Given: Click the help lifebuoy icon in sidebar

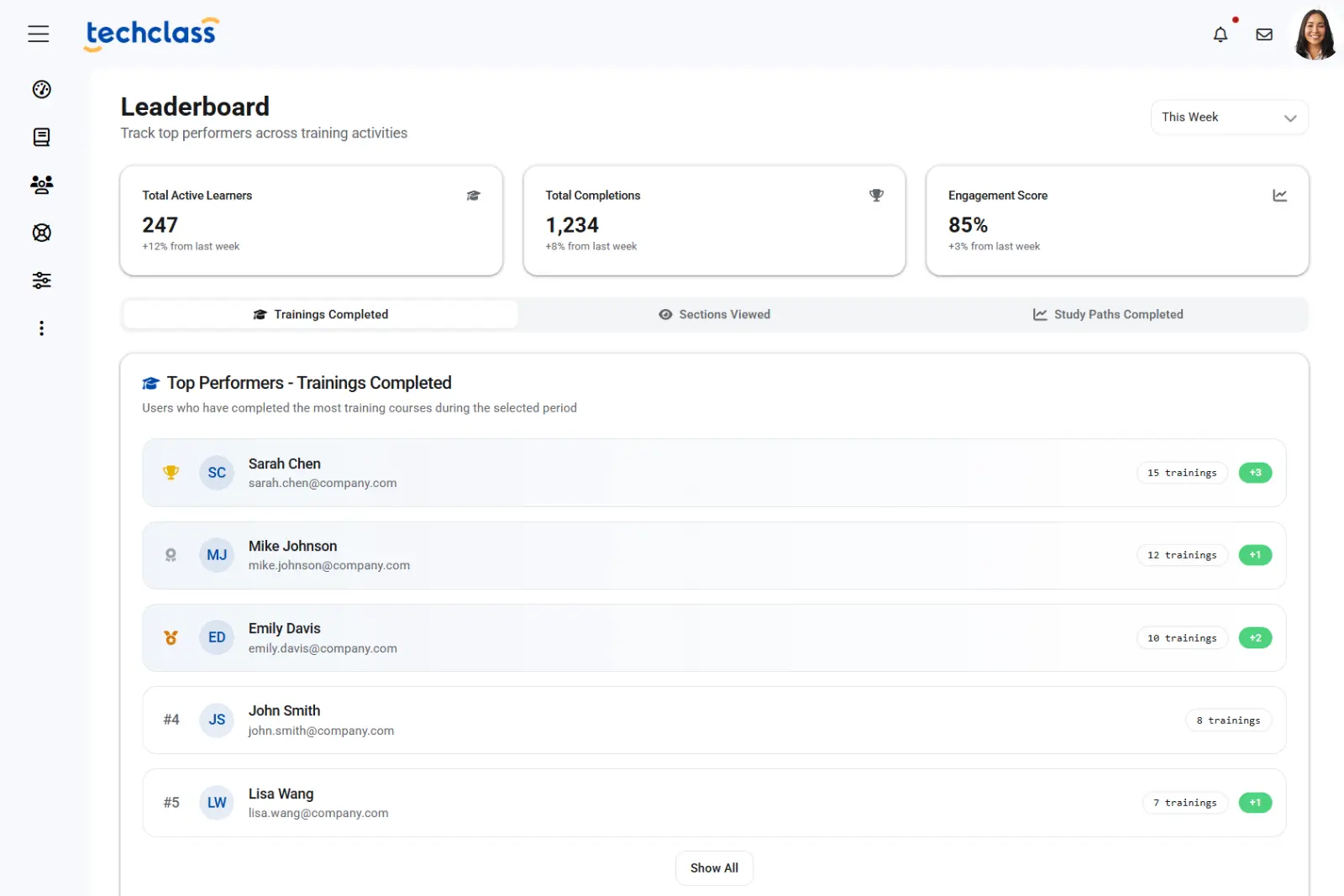Looking at the screenshot, I should pos(41,233).
